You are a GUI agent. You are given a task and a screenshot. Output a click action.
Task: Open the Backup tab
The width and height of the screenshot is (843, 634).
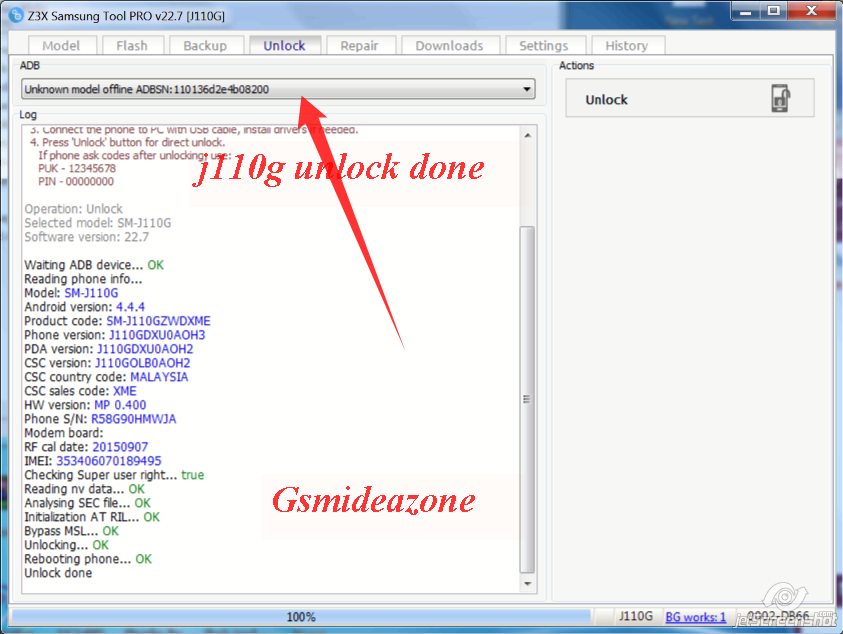click(205, 46)
